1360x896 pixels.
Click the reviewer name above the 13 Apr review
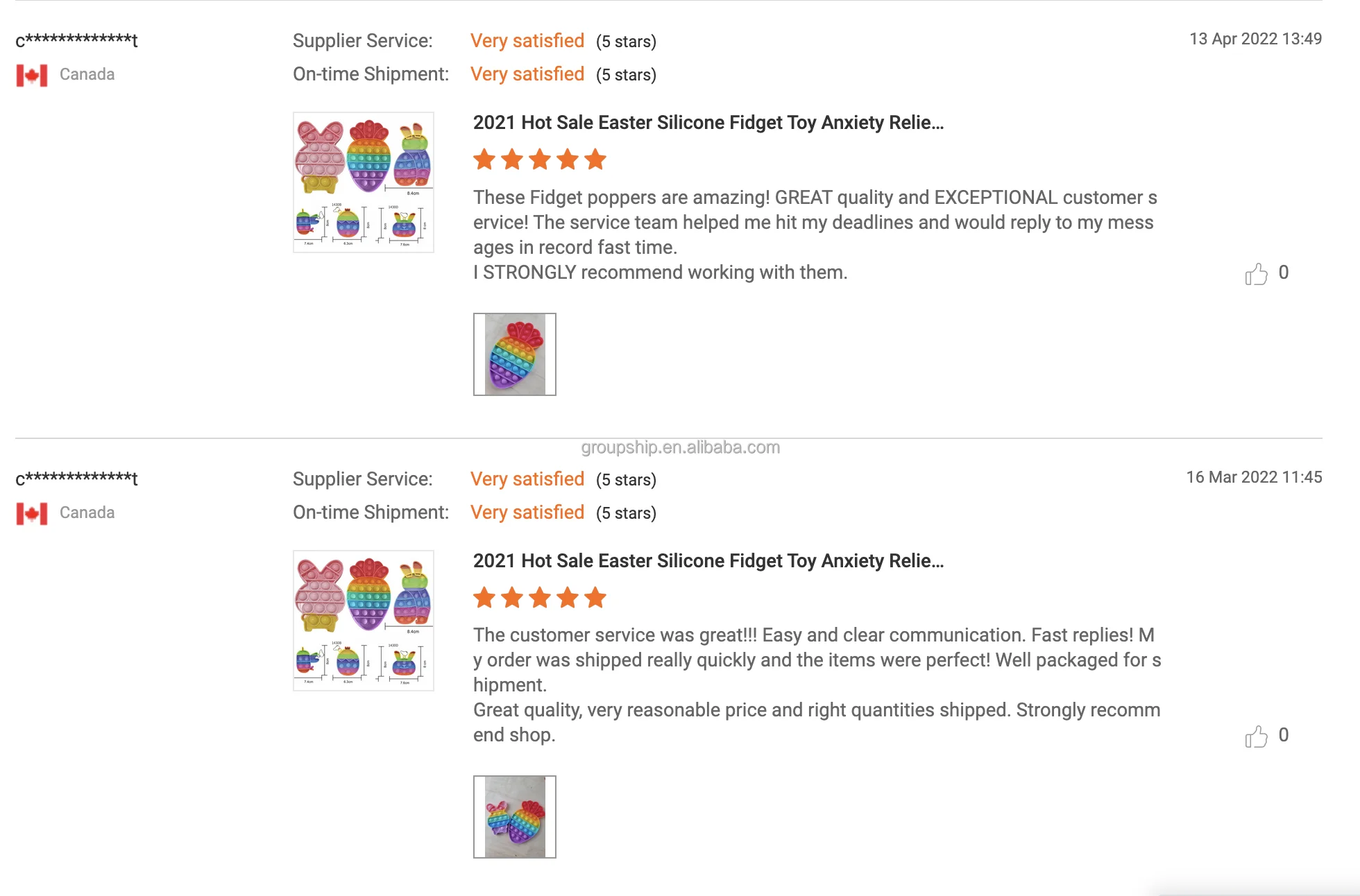pyautogui.click(x=76, y=40)
